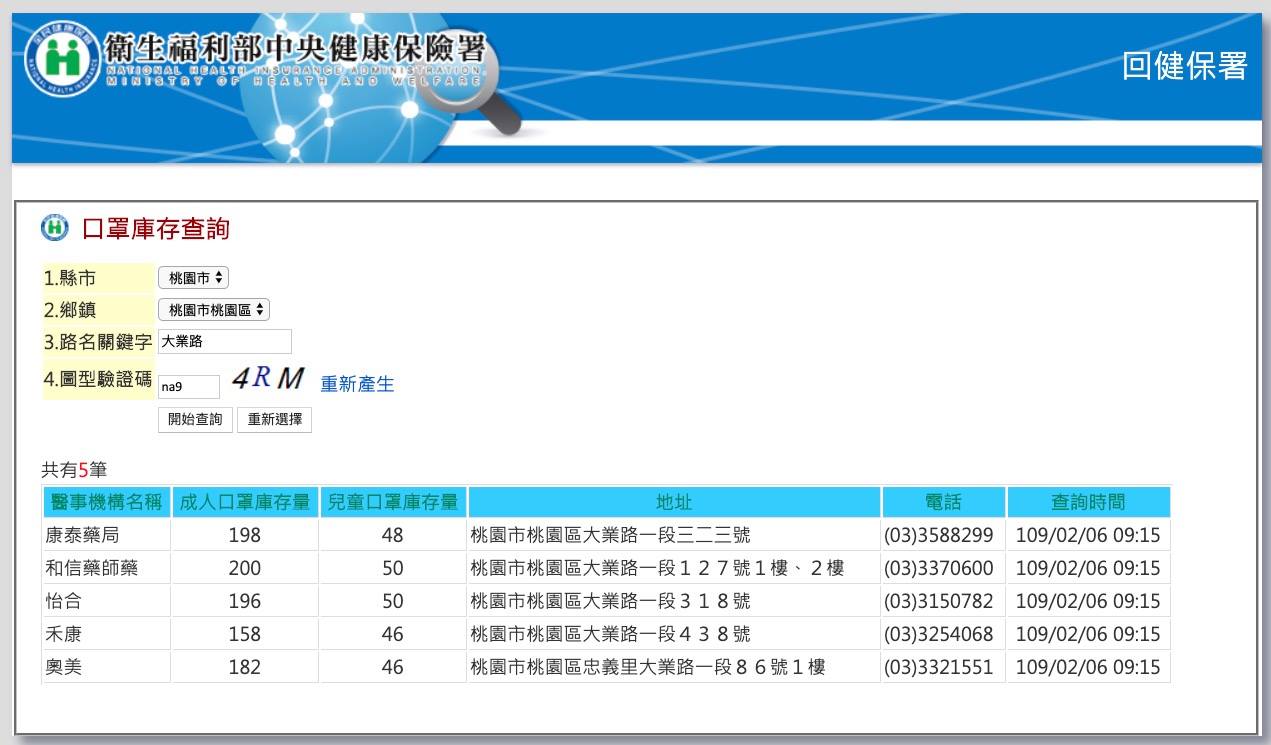This screenshot has height=745, width=1271.
Task: Click address 忠義里大業路一段86號1樓
Action: click(648, 667)
